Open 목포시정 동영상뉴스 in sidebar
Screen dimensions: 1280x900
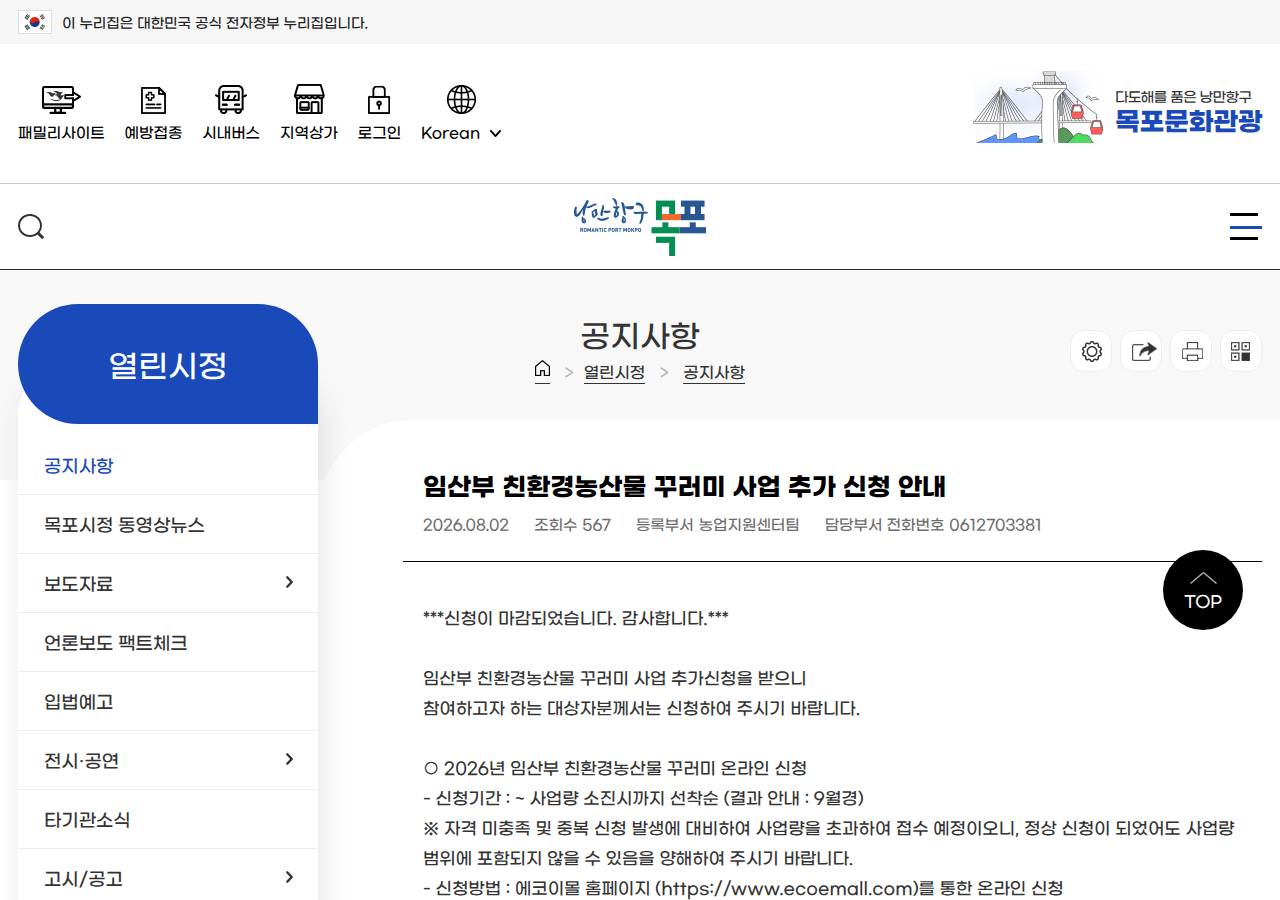(x=168, y=525)
